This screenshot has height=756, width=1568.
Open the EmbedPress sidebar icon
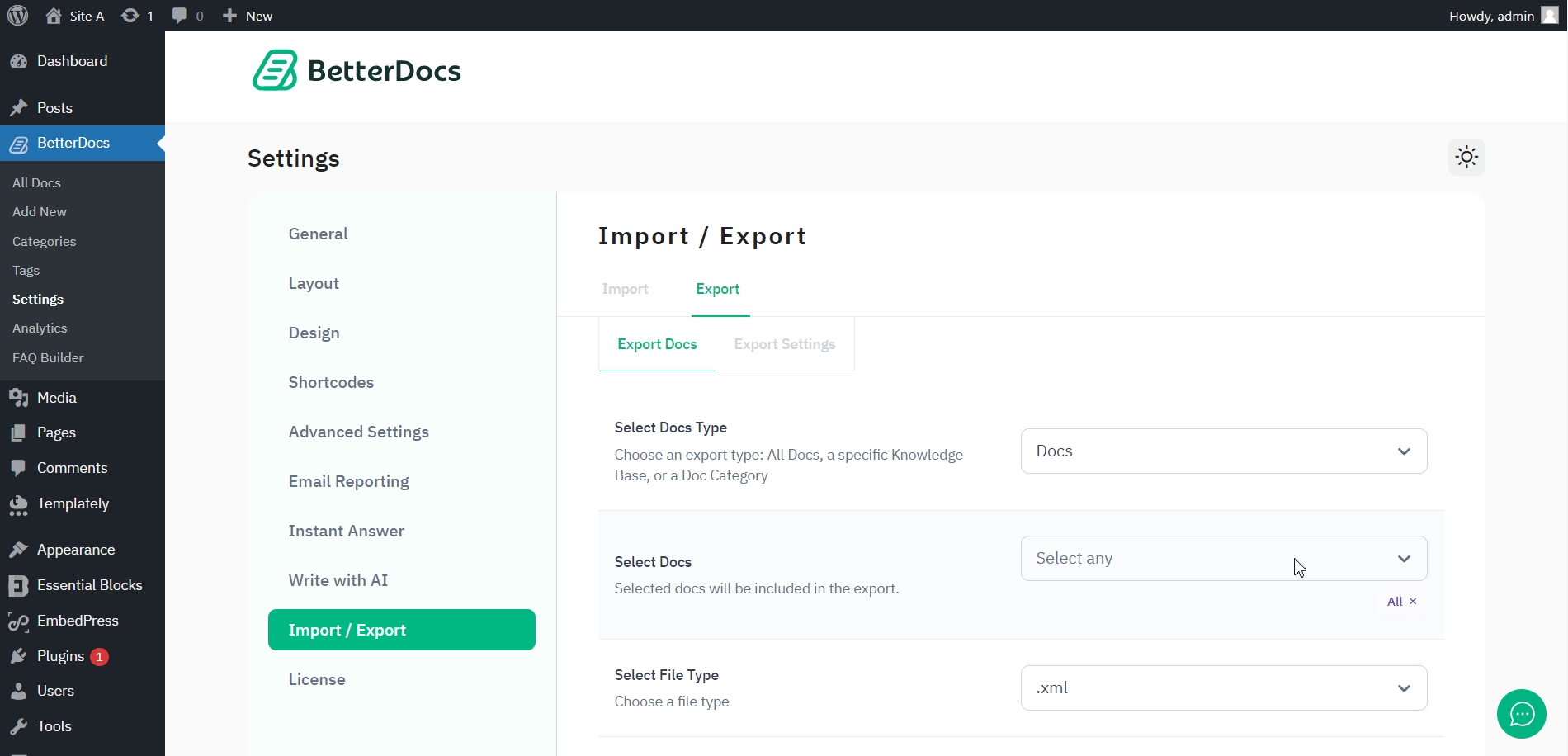click(x=20, y=621)
